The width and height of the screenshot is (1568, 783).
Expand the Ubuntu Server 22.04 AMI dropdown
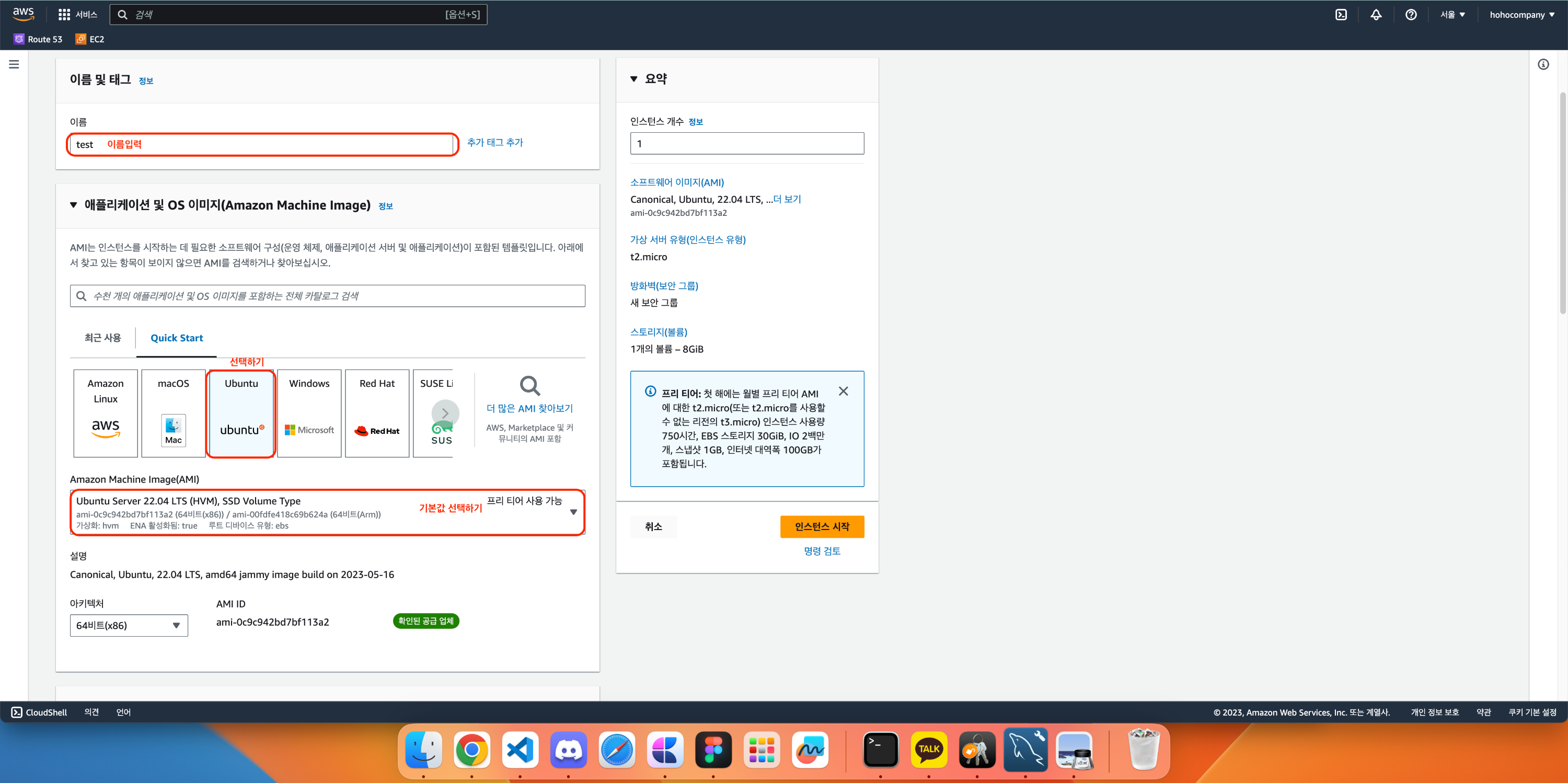[573, 512]
